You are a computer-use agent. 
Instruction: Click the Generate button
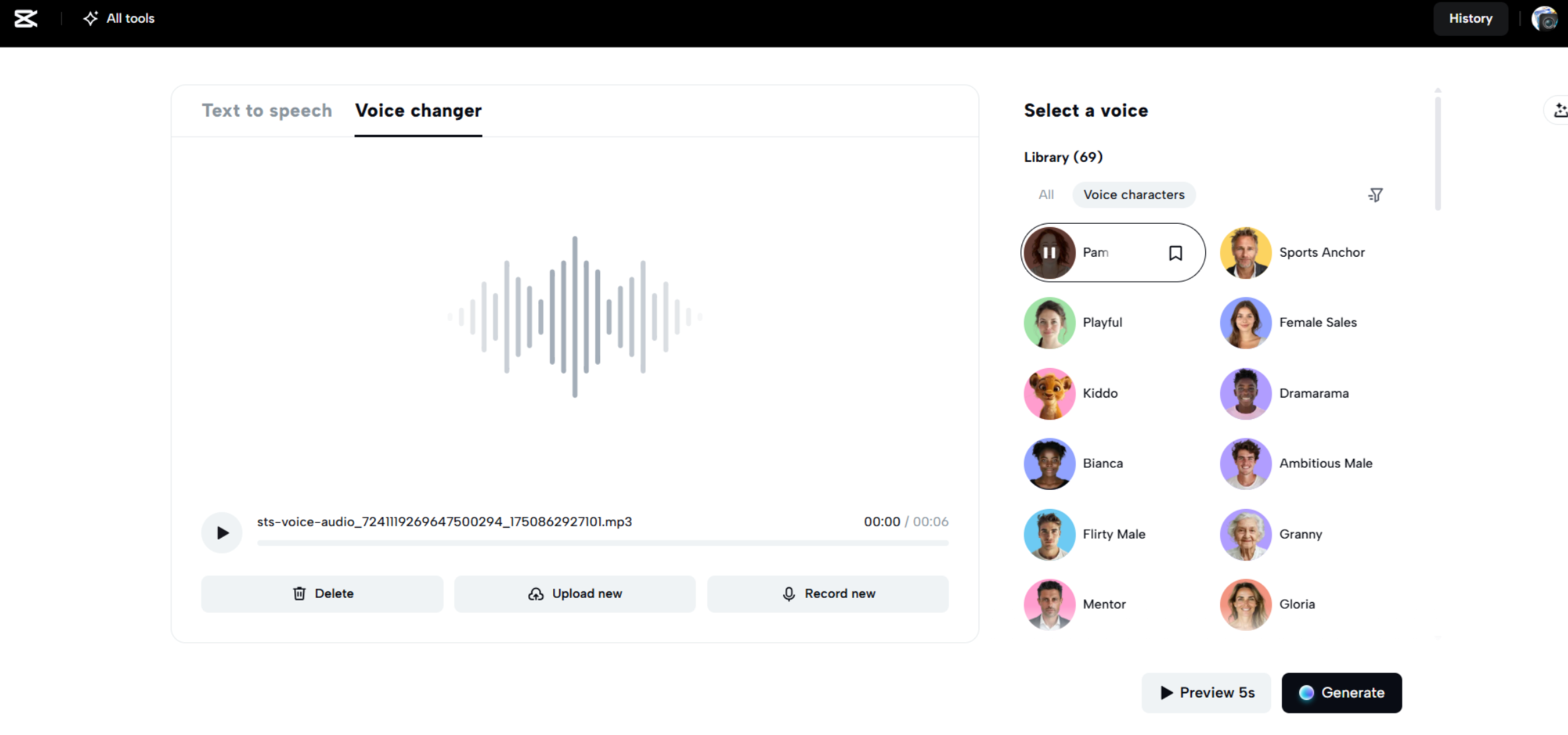click(x=1342, y=693)
